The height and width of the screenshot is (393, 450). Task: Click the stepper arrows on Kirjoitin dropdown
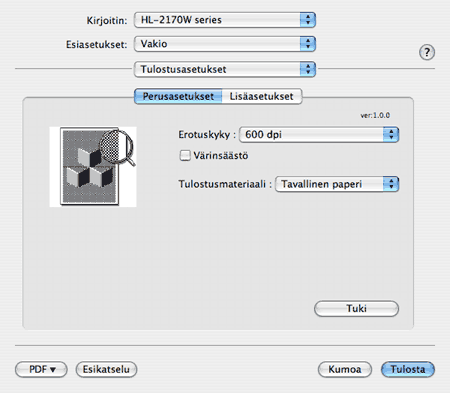point(307,20)
